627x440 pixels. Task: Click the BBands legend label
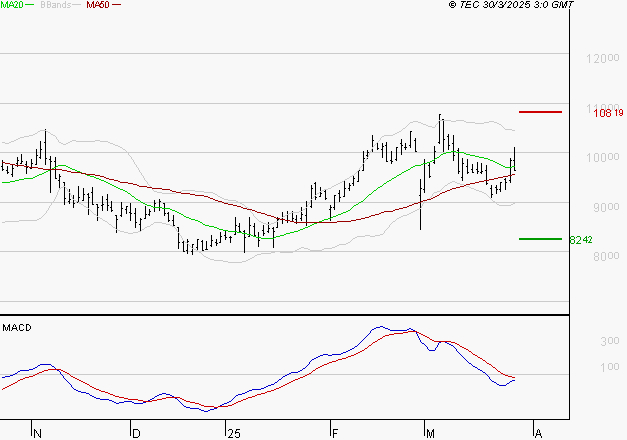coord(56,5)
